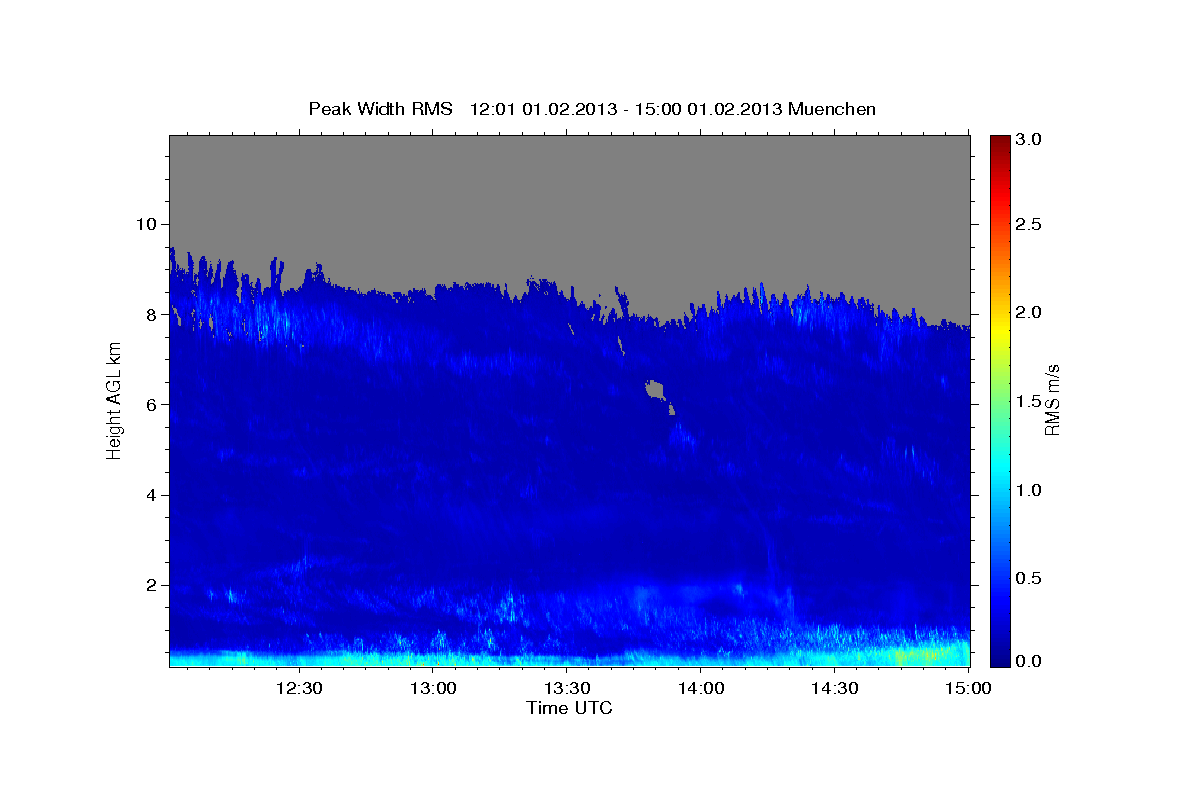Click the 14:00 time tick label
This screenshot has width=1200, height=800.
(x=701, y=688)
